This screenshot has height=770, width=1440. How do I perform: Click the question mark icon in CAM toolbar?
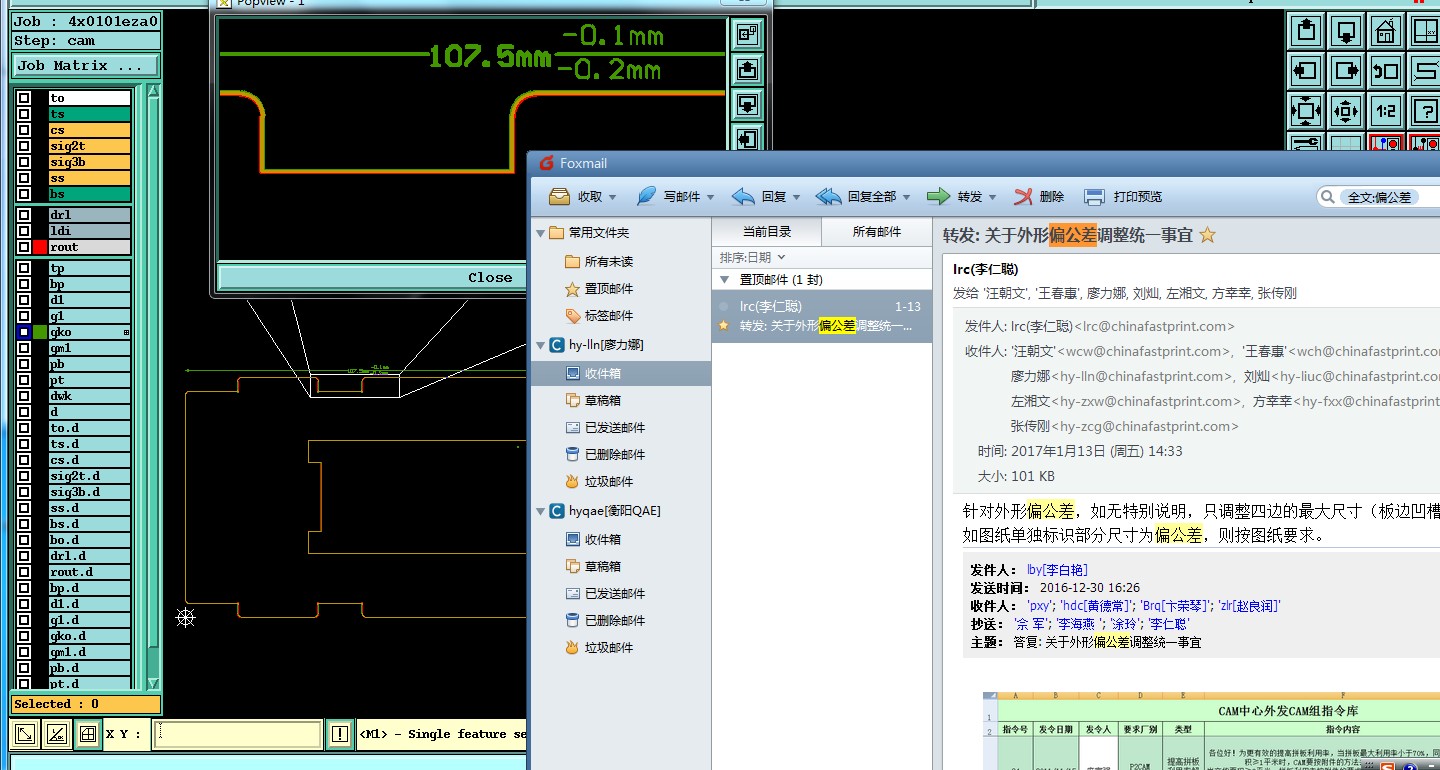[x=1424, y=110]
